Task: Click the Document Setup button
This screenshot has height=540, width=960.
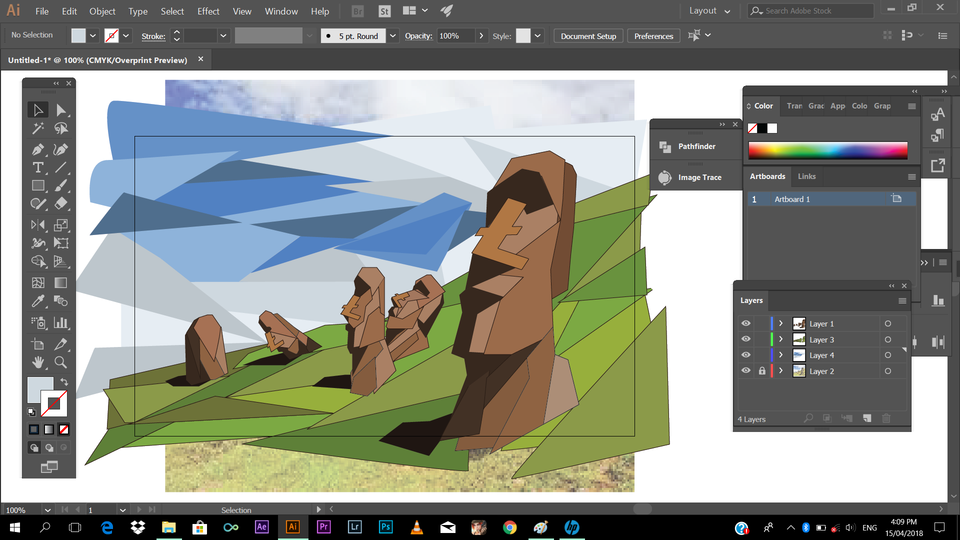Action: click(x=588, y=36)
